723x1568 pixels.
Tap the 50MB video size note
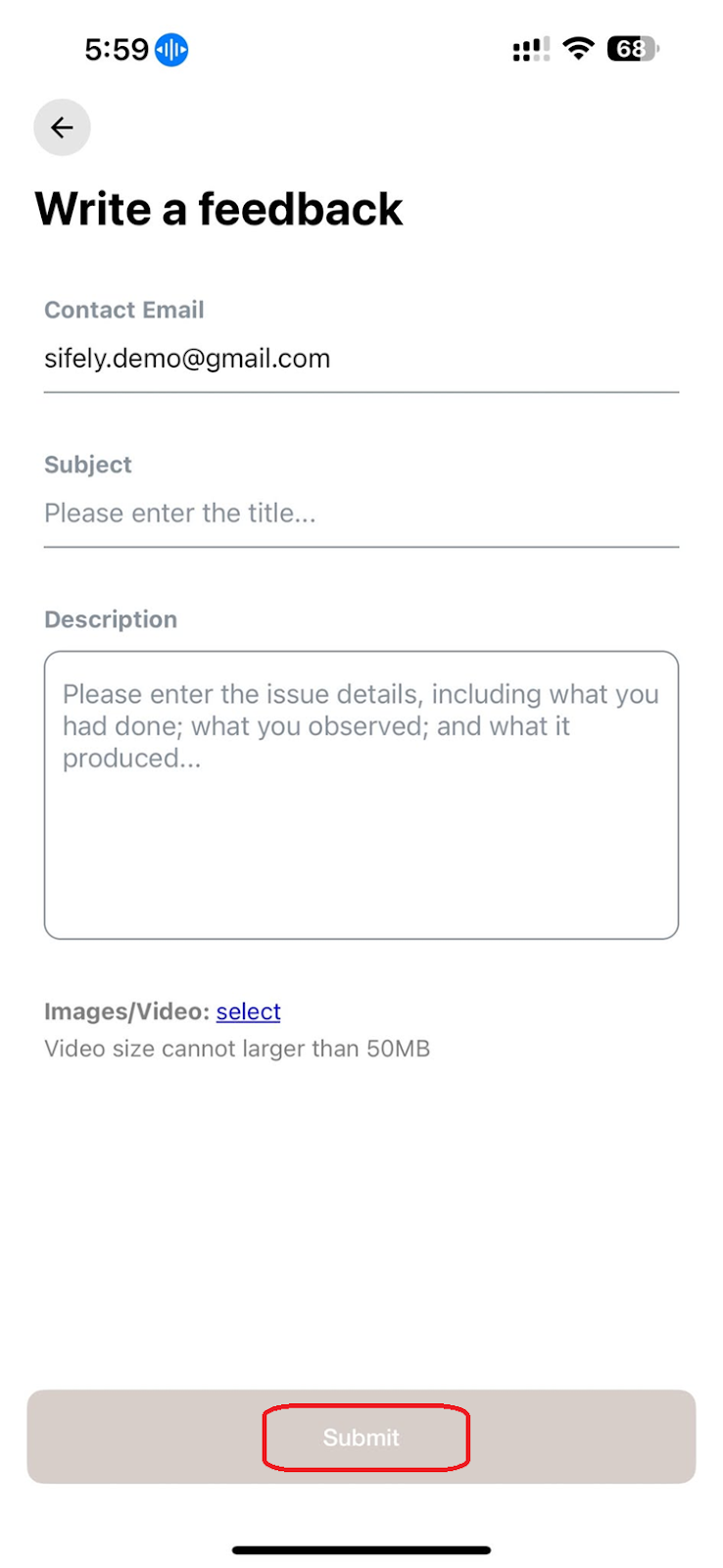[237, 1049]
